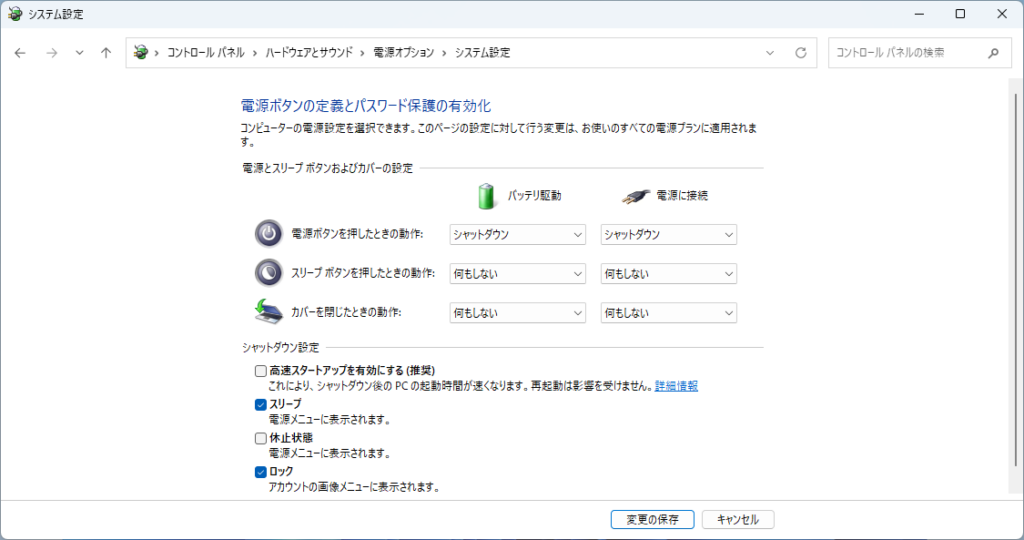Check the 休止状態 checkbox
Viewport: 1024px width, 540px height.
[x=261, y=438]
